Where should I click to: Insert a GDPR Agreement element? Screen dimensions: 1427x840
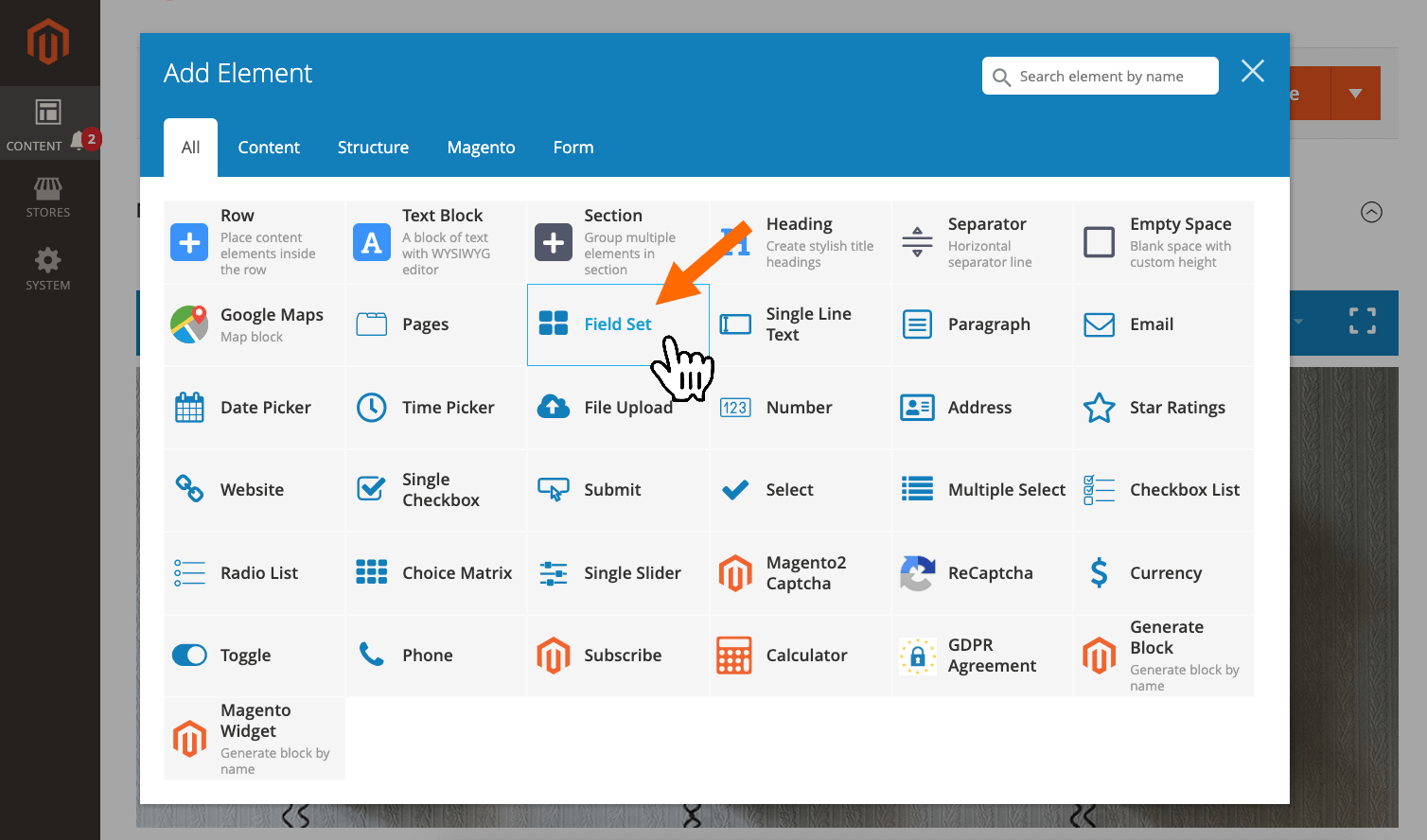[x=980, y=655]
